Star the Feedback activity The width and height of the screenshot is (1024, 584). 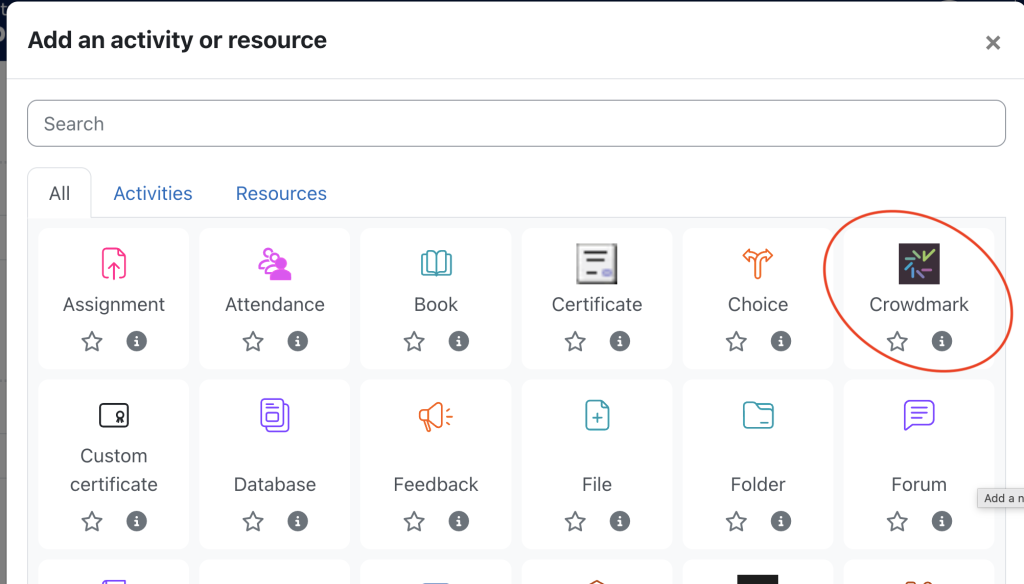[414, 521]
